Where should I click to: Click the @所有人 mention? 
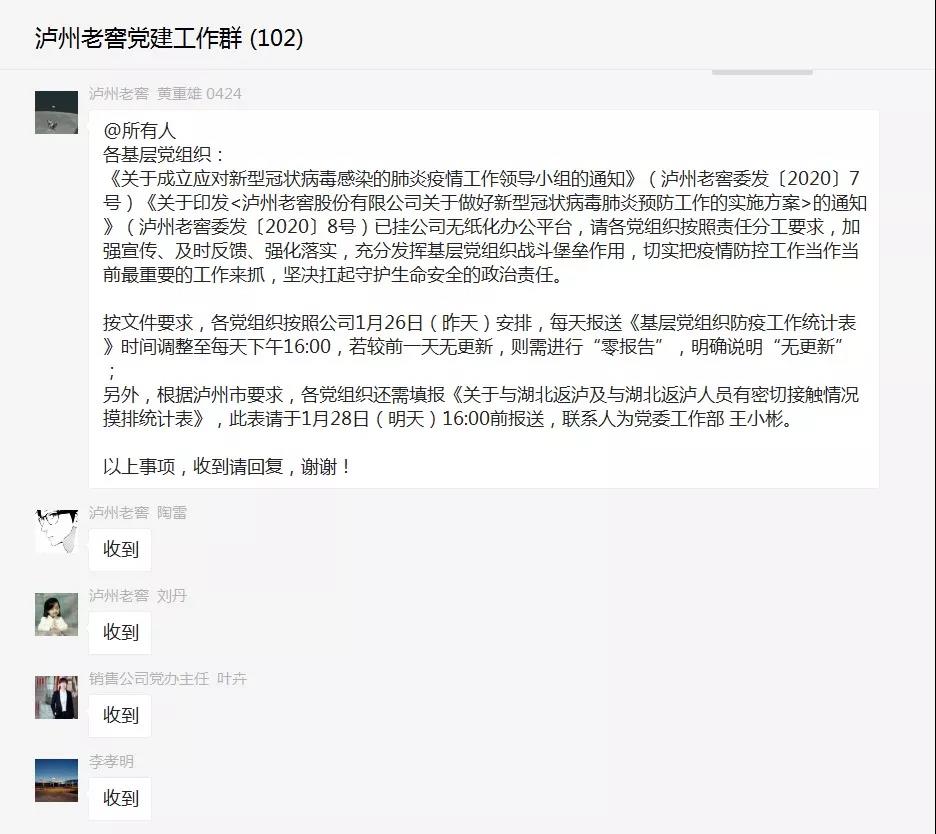coord(139,130)
